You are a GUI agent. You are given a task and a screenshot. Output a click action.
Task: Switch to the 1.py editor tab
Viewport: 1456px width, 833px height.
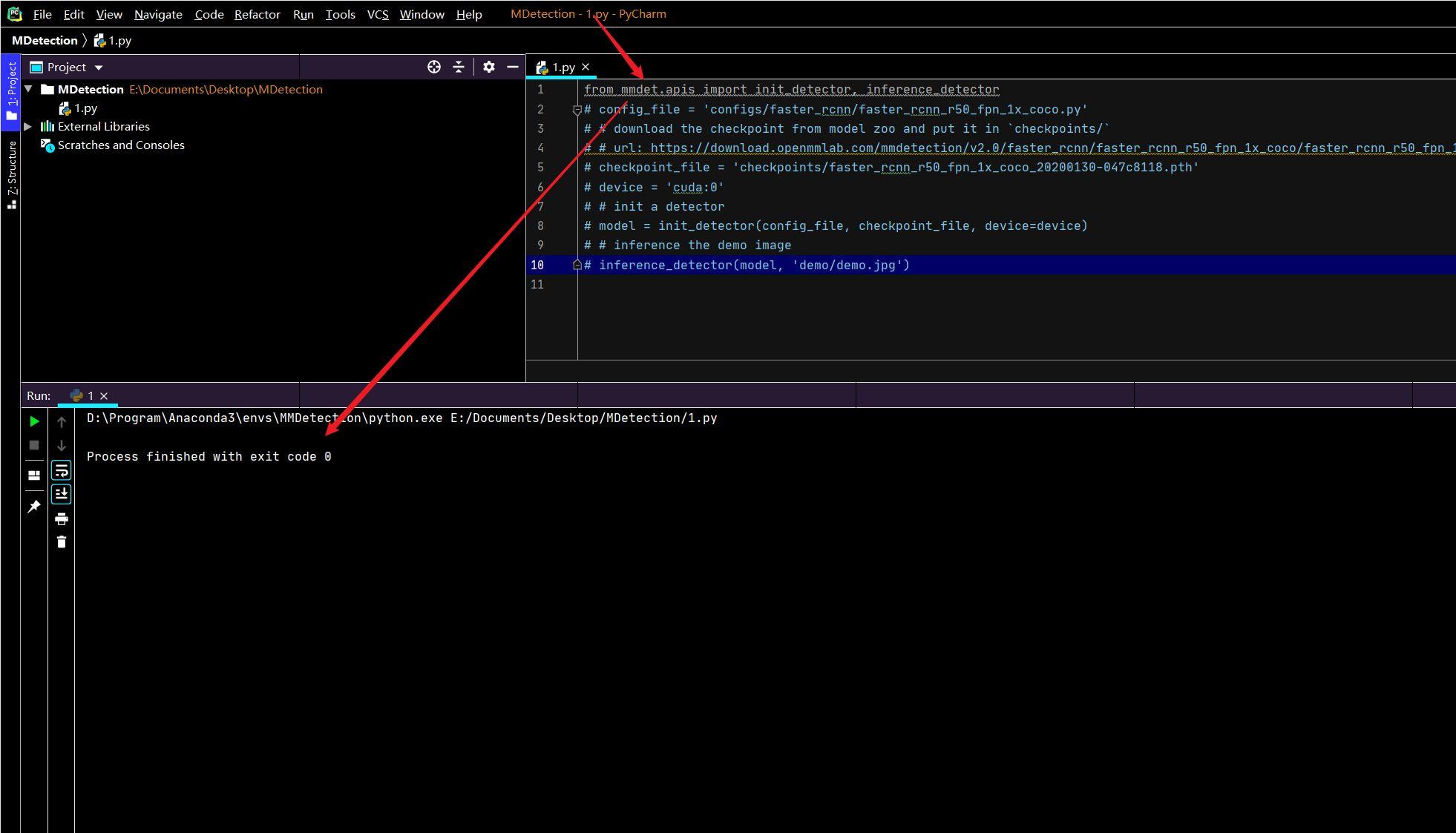point(563,68)
